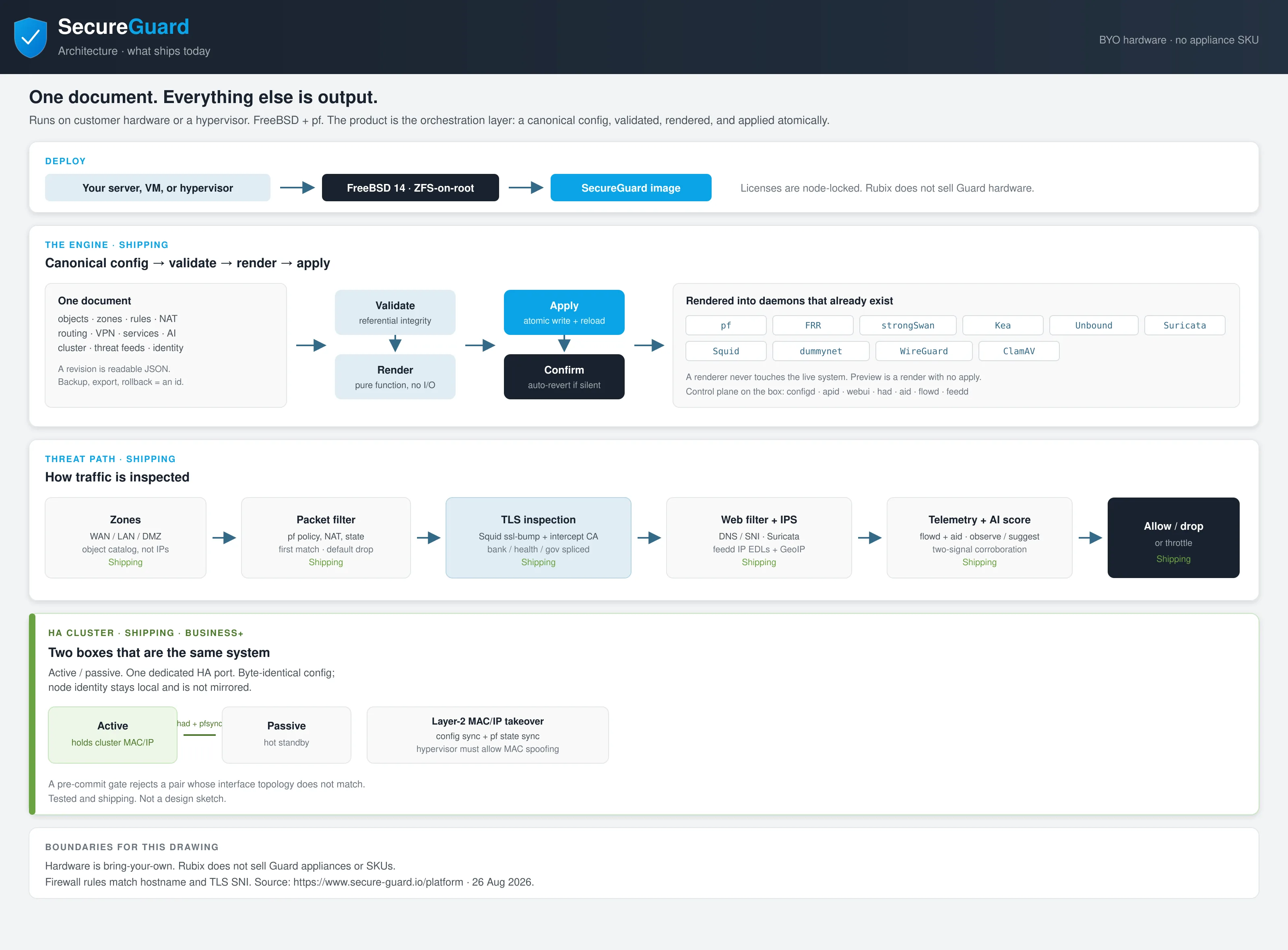This screenshot has width=1288, height=950.
Task: Click 'BYO hardware · no appliance SKU' text
Action: click(x=1179, y=40)
